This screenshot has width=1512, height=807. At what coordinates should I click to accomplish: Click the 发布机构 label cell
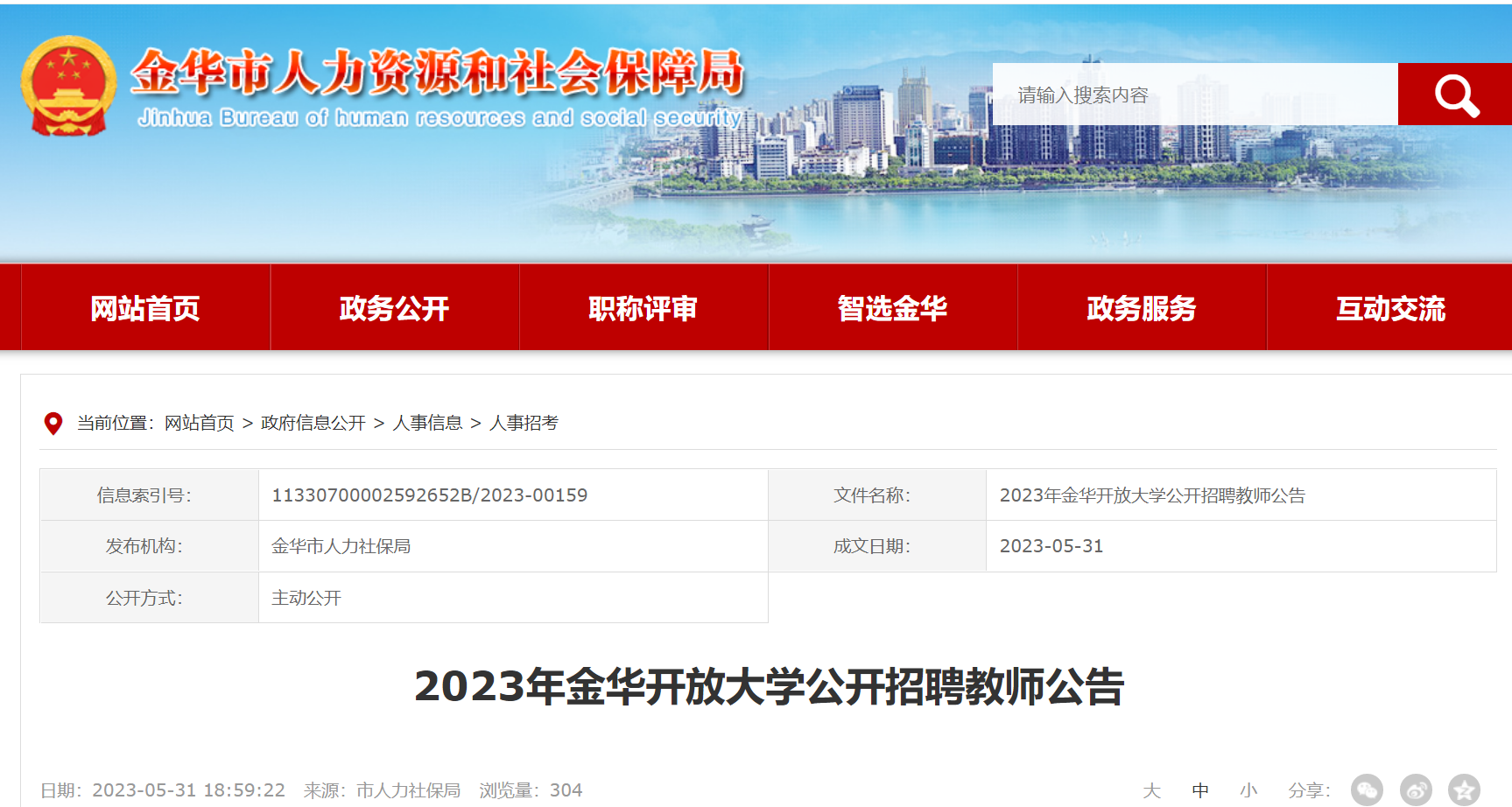(x=150, y=546)
